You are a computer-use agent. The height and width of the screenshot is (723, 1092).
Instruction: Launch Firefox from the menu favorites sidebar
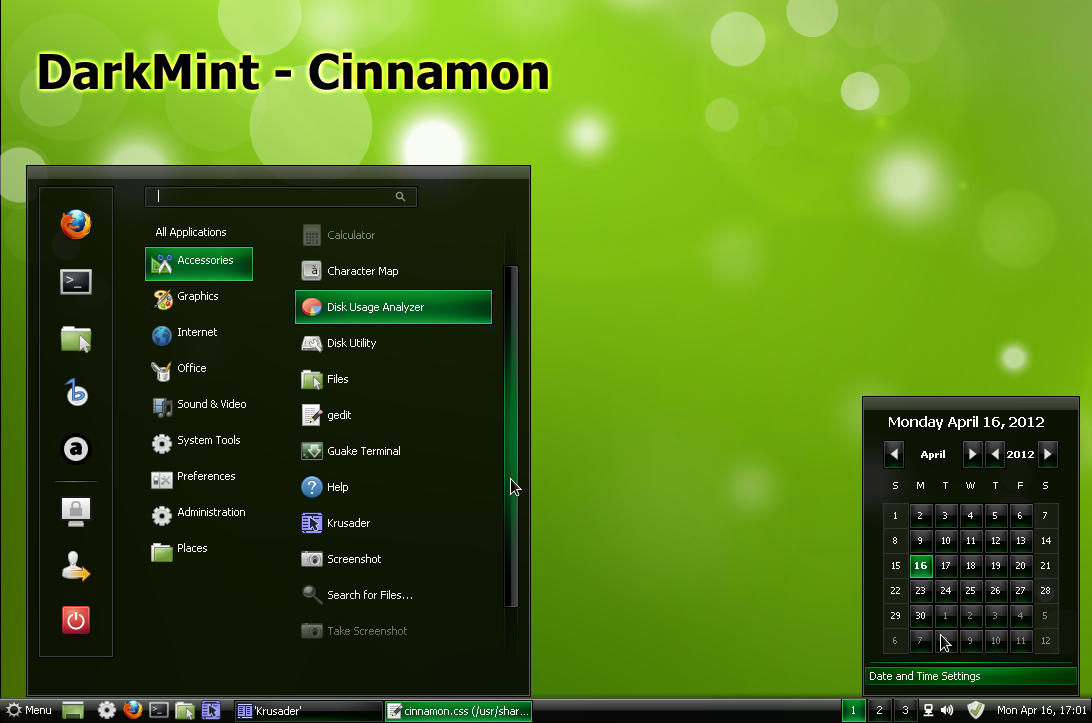(x=76, y=224)
